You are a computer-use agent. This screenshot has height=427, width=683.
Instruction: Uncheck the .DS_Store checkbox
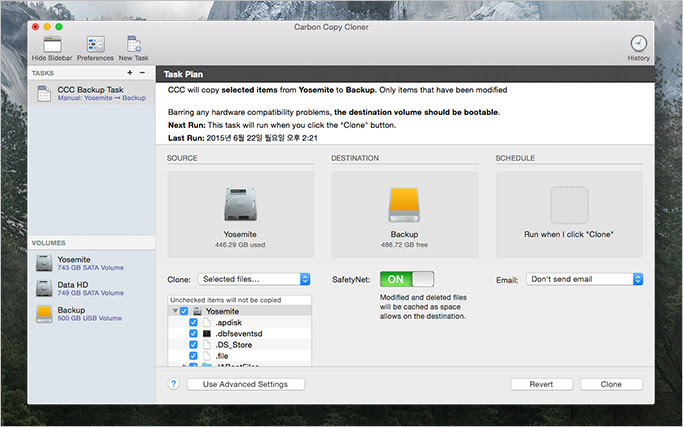(x=193, y=345)
